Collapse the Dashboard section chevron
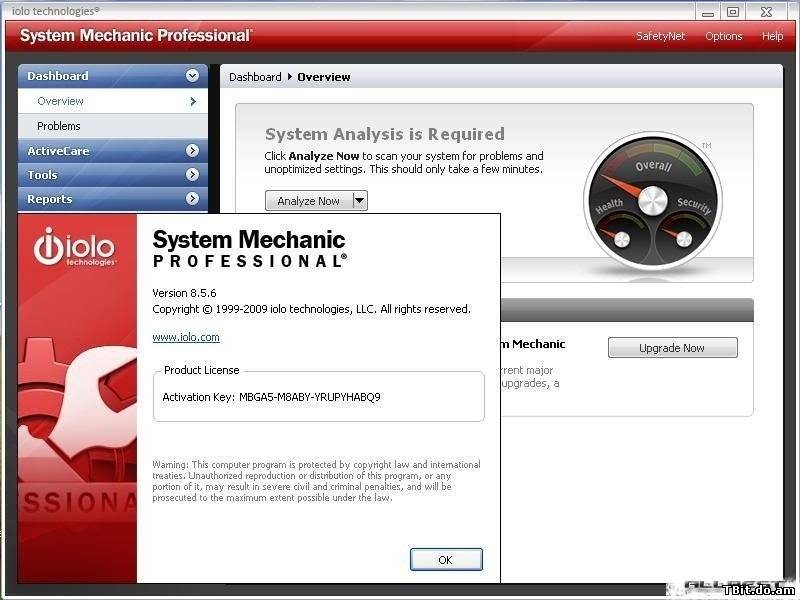This screenshot has width=800, height=600. point(192,76)
